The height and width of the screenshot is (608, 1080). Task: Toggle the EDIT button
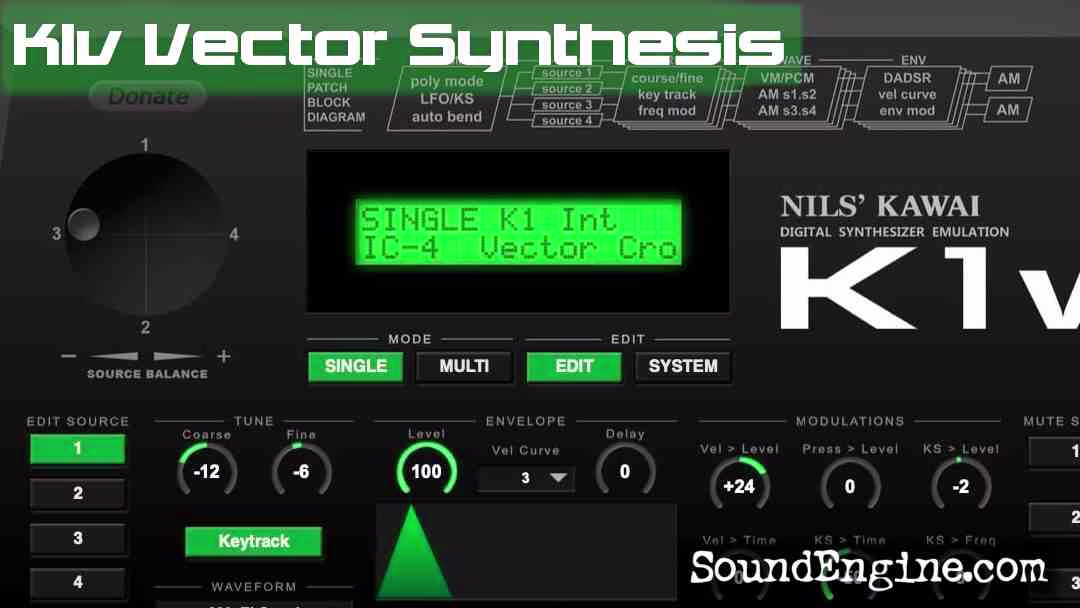574,366
